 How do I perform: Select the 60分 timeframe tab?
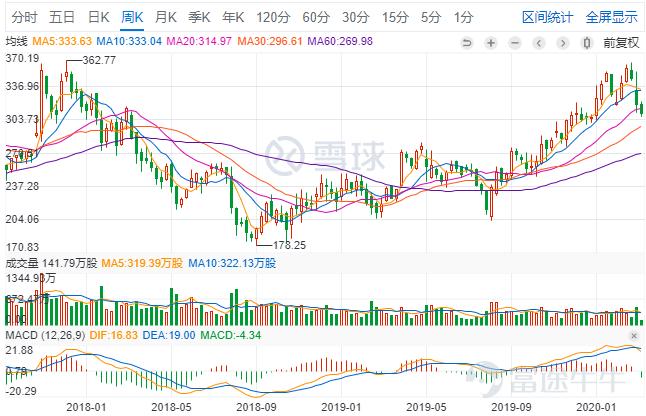pyautogui.click(x=314, y=17)
